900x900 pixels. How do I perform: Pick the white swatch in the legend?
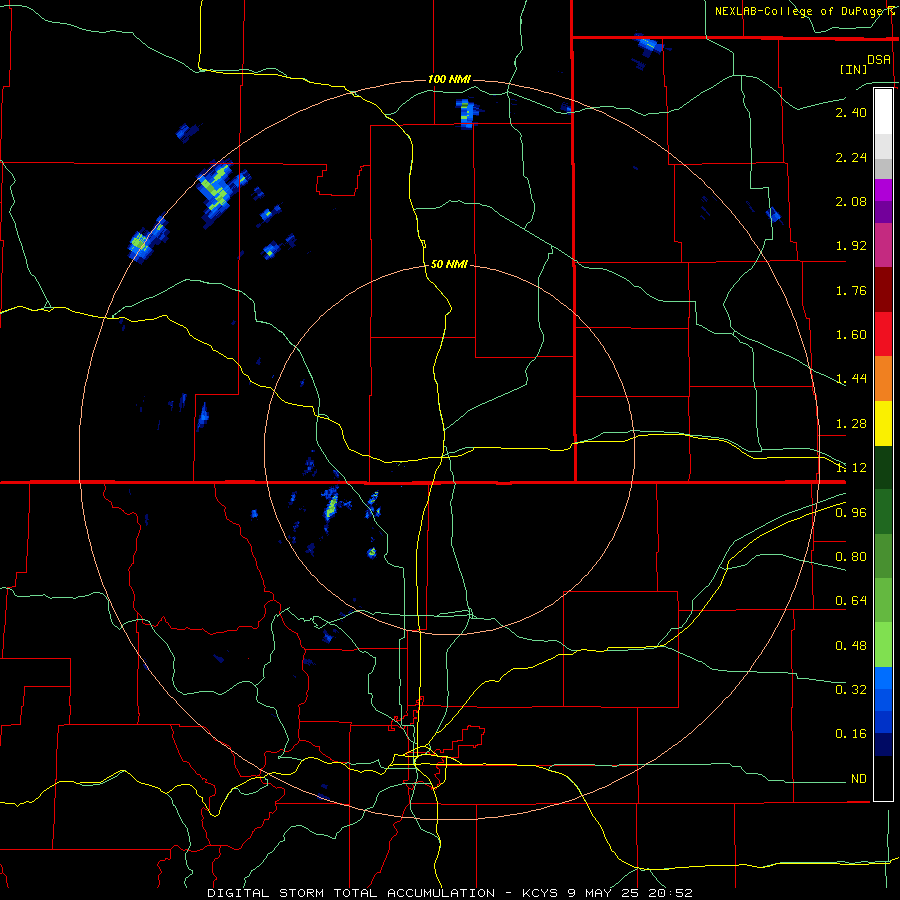pos(883,111)
